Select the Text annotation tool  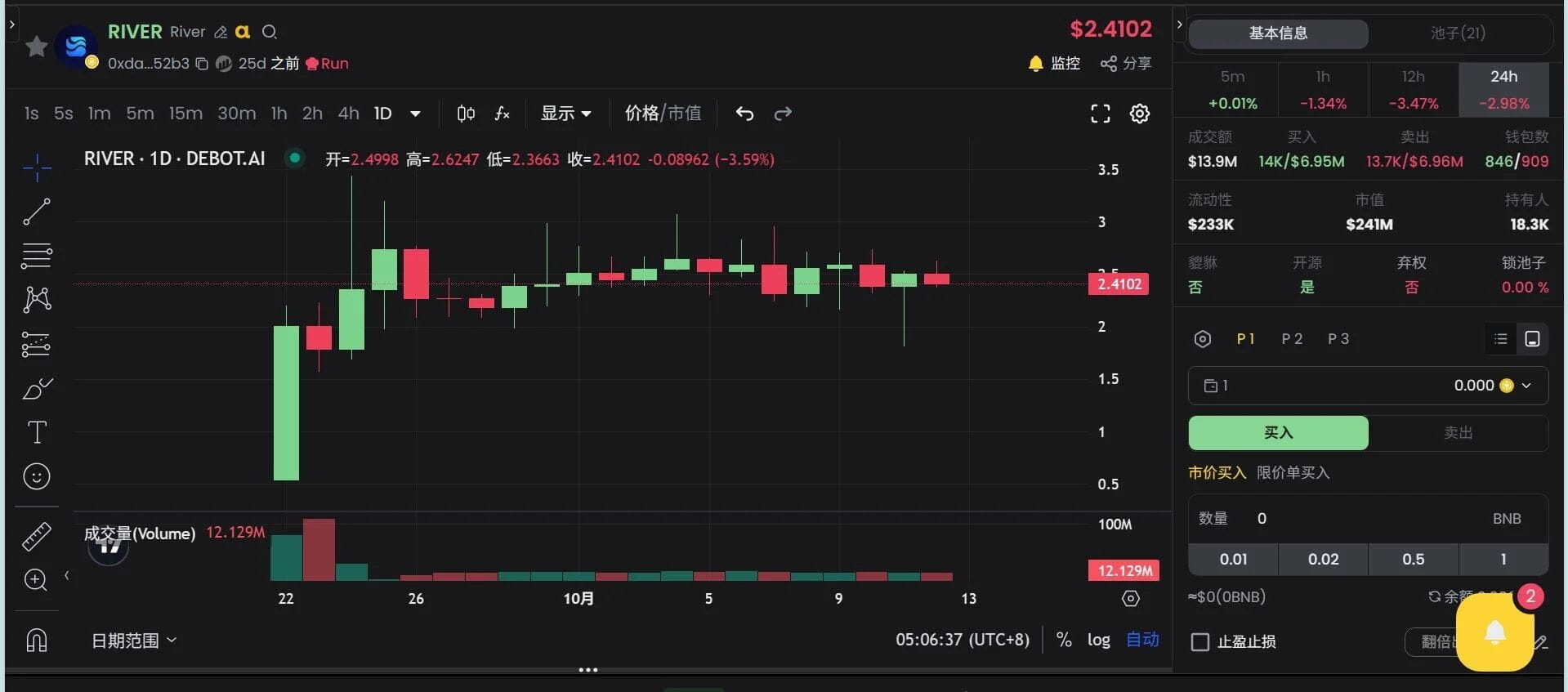click(37, 432)
